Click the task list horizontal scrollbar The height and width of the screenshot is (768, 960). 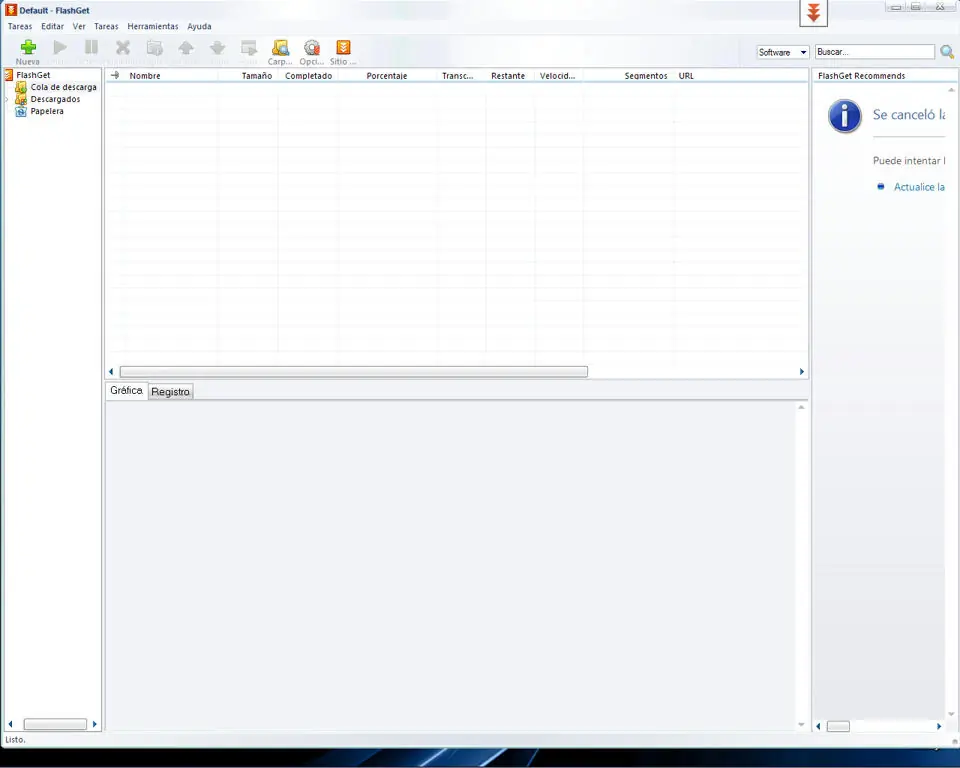click(x=354, y=372)
